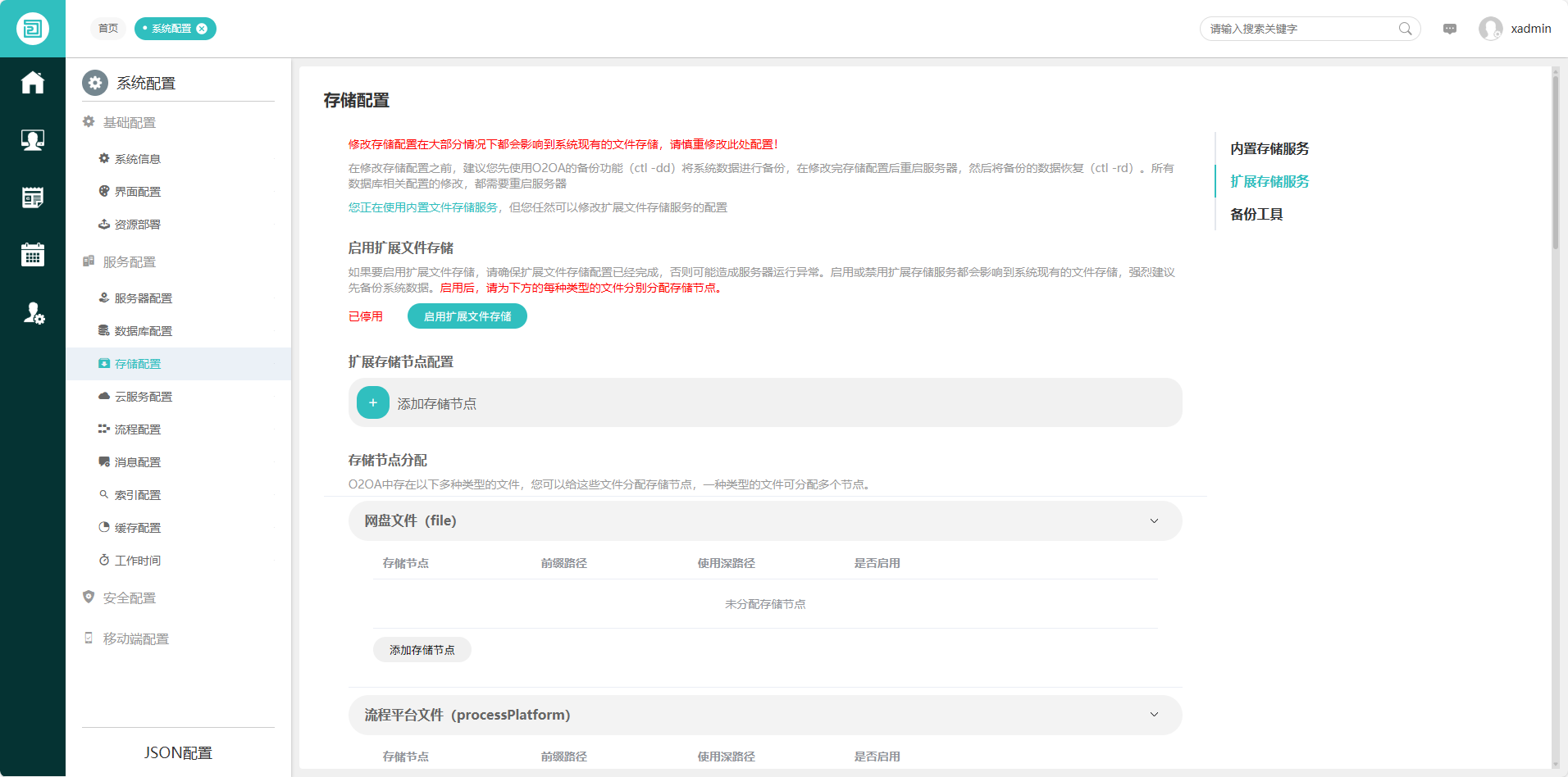
Task: Click the 消息配置 message icon
Action: 104,461
